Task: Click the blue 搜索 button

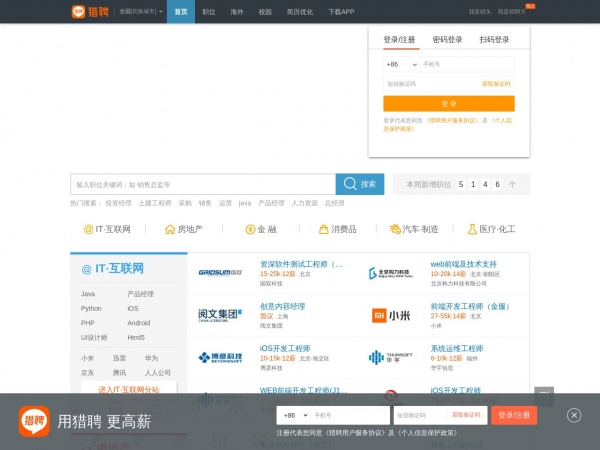Action: (360, 184)
